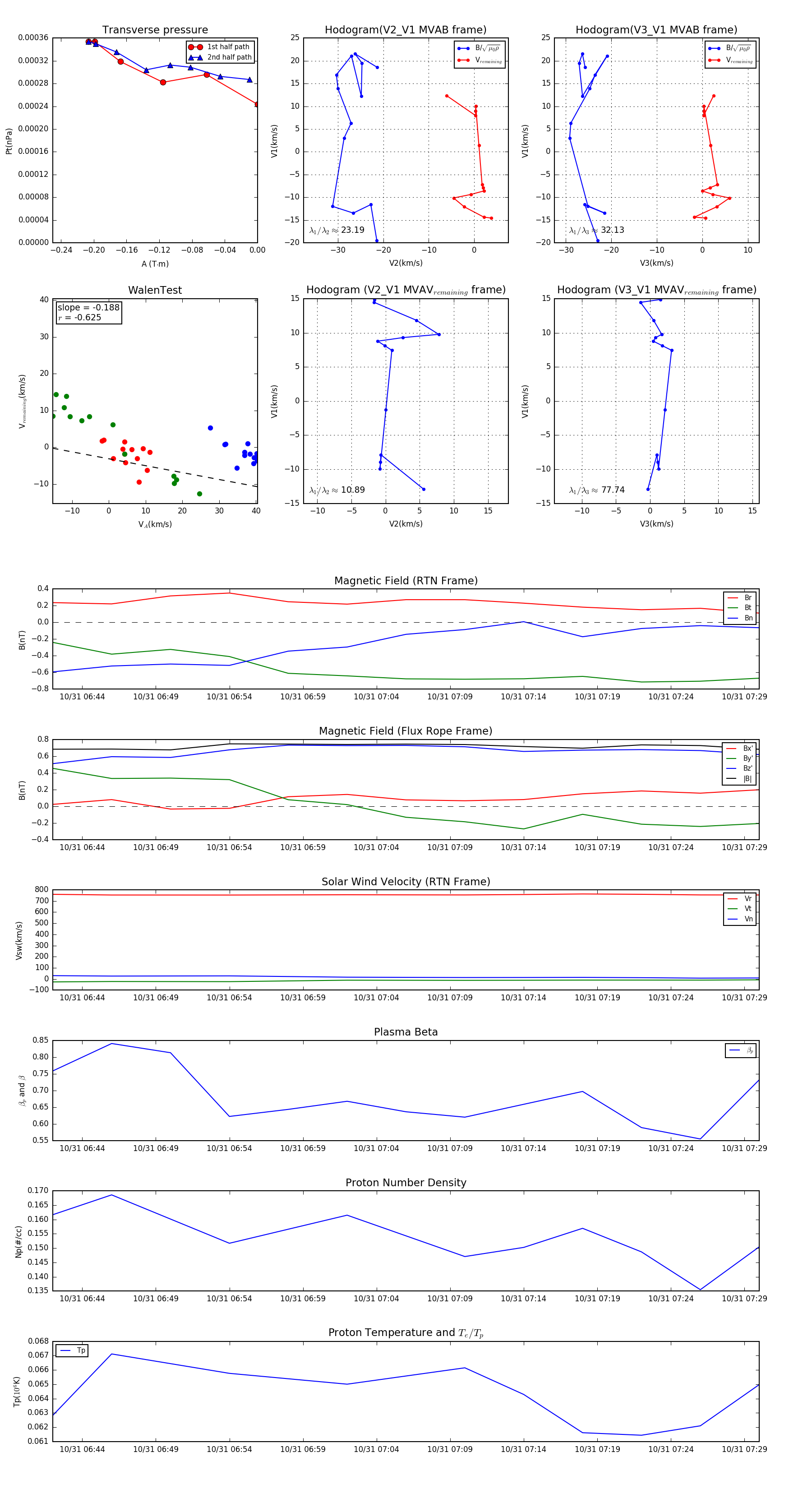Click '10/31 07:29' tick in proton temperature plot
812x1489 pixels.
click(744, 1449)
